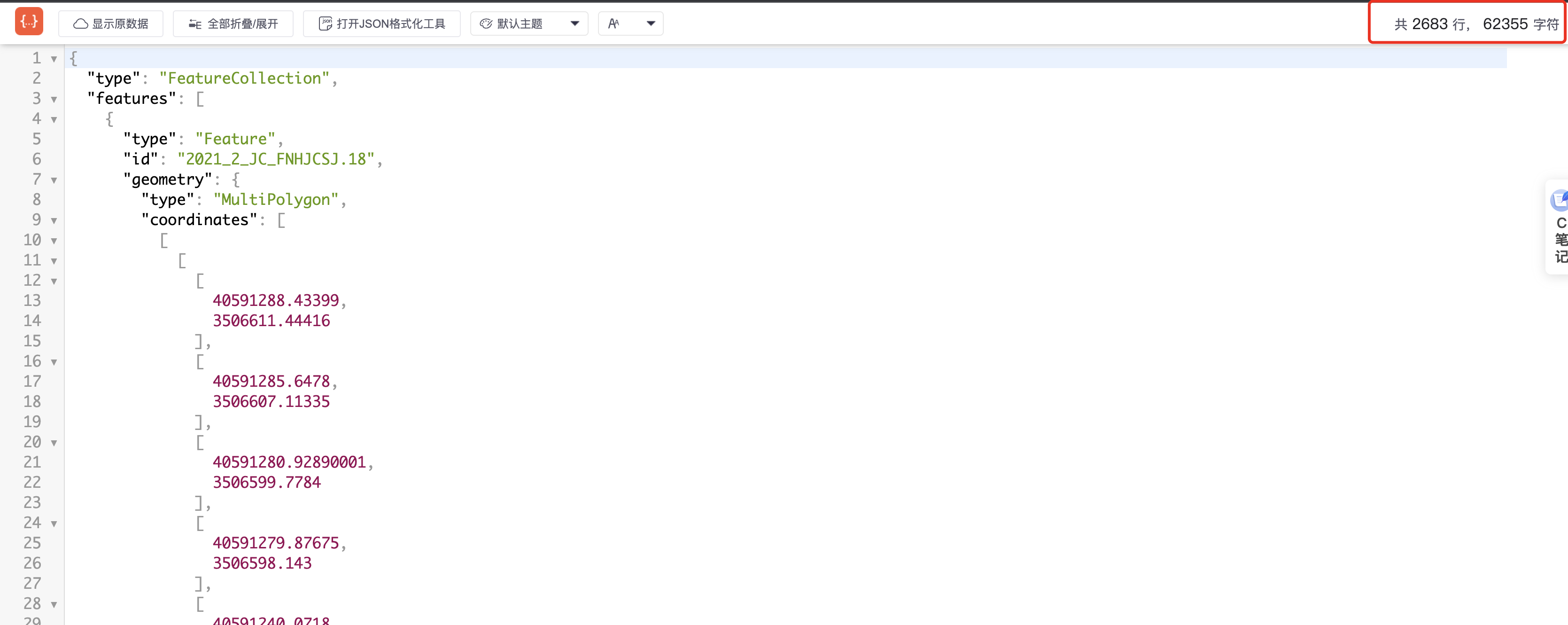
Task: Click the 打开JSON格式化工具 button
Action: (x=381, y=24)
